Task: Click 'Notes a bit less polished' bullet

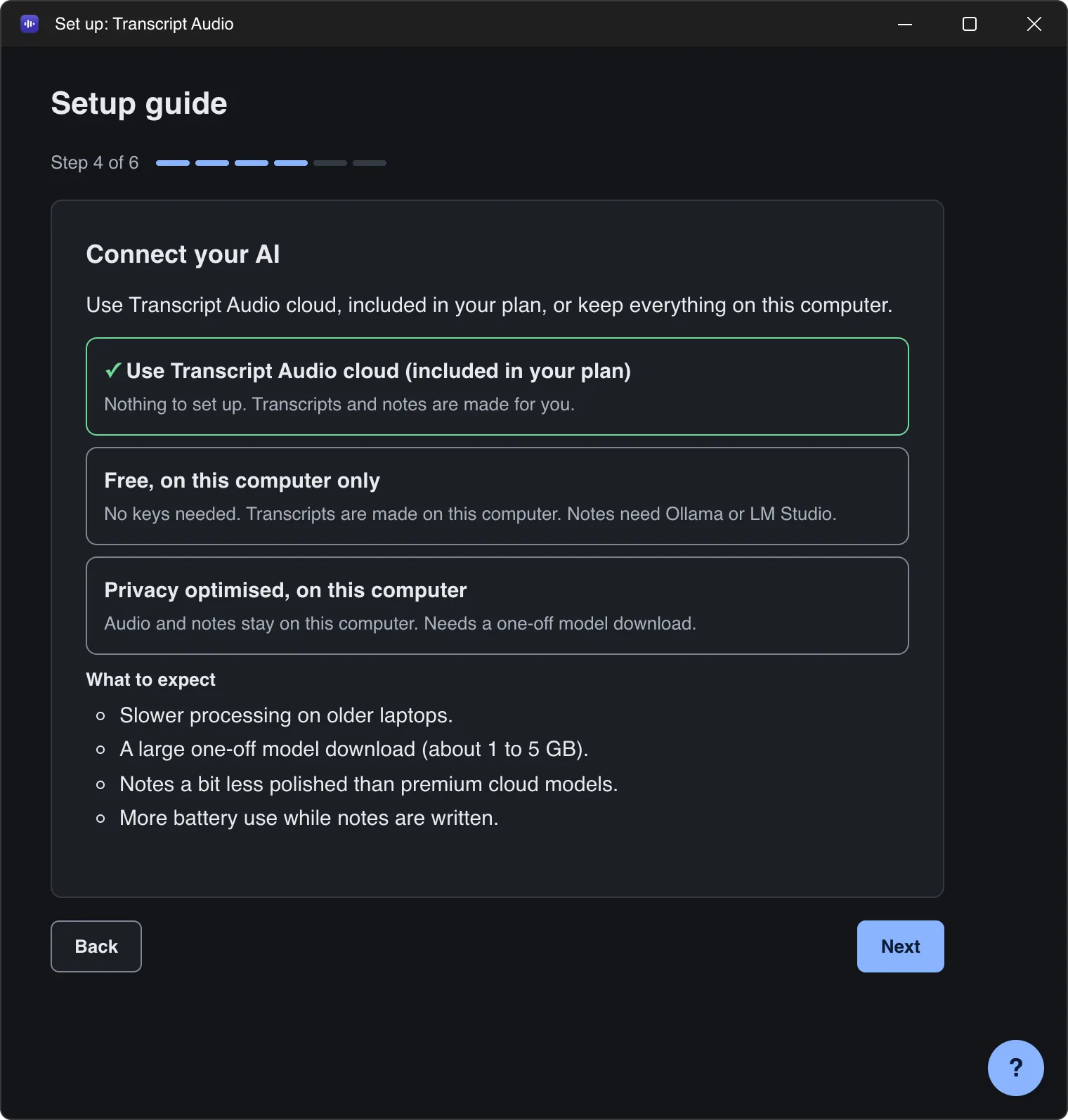Action: point(368,784)
